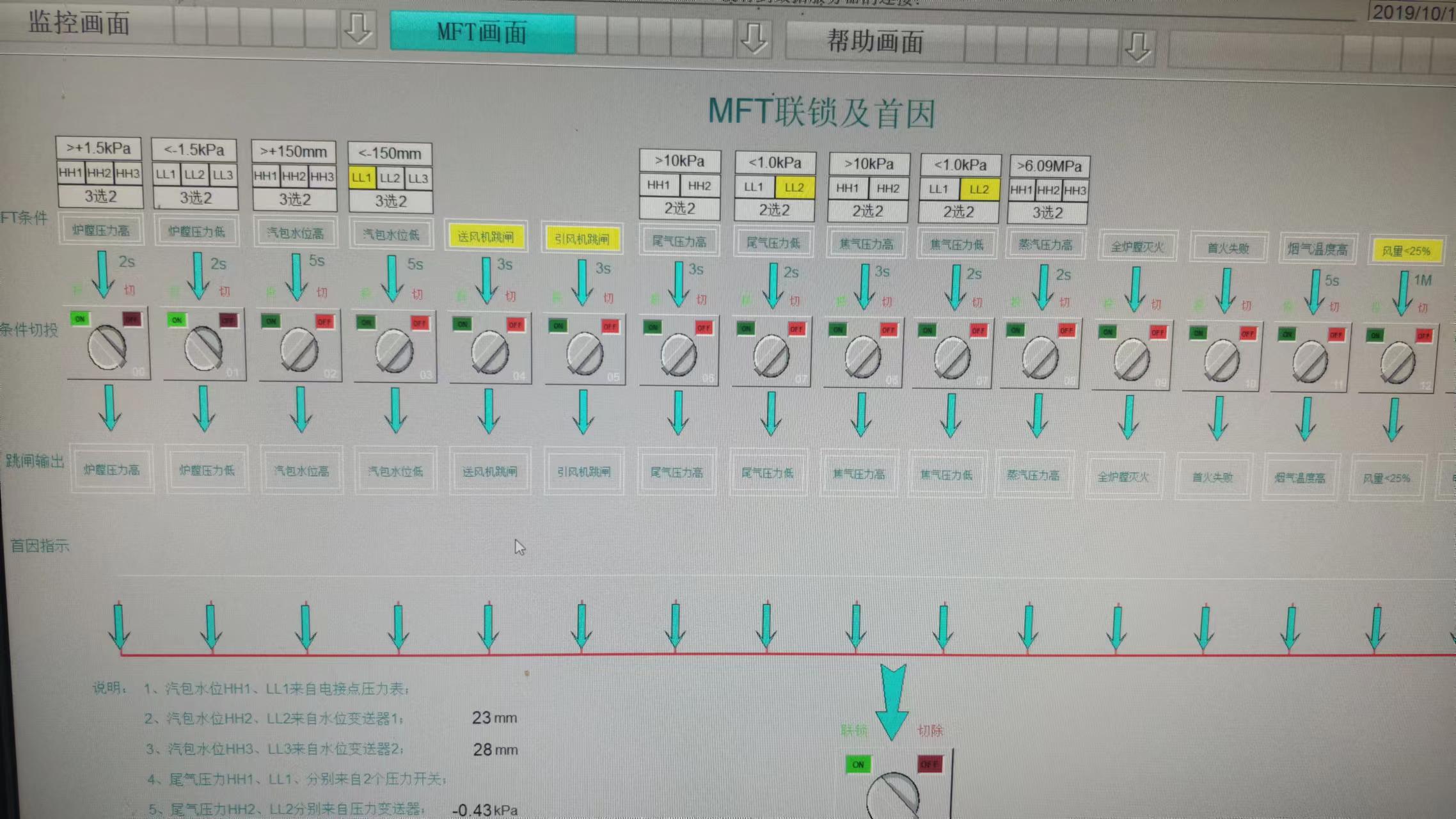This screenshot has height=819, width=1456.
Task: Switch OFF the 引风机跳闸 condition
Action: [x=610, y=326]
